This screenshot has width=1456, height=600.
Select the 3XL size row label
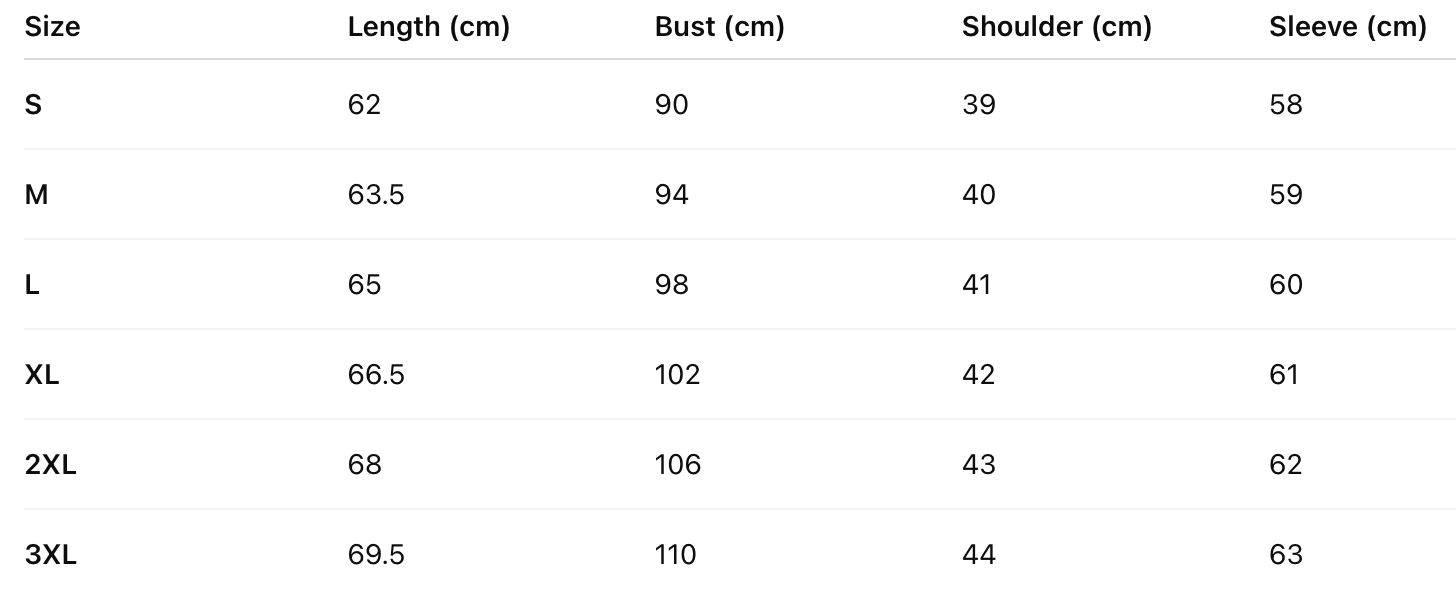(50, 555)
